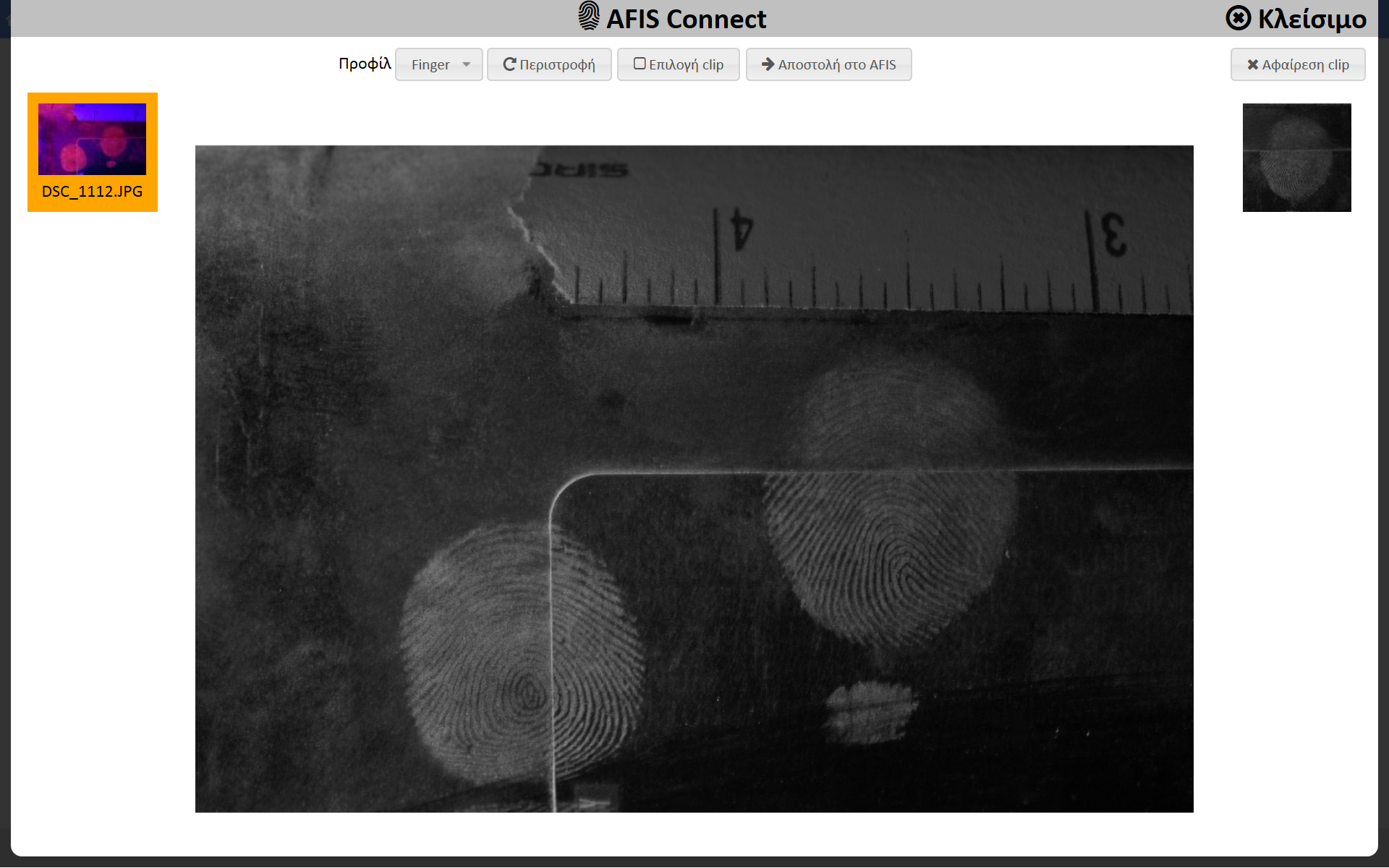Open the Finger profile dropdown
Viewport: 1389px width, 868px height.
pyautogui.click(x=438, y=64)
